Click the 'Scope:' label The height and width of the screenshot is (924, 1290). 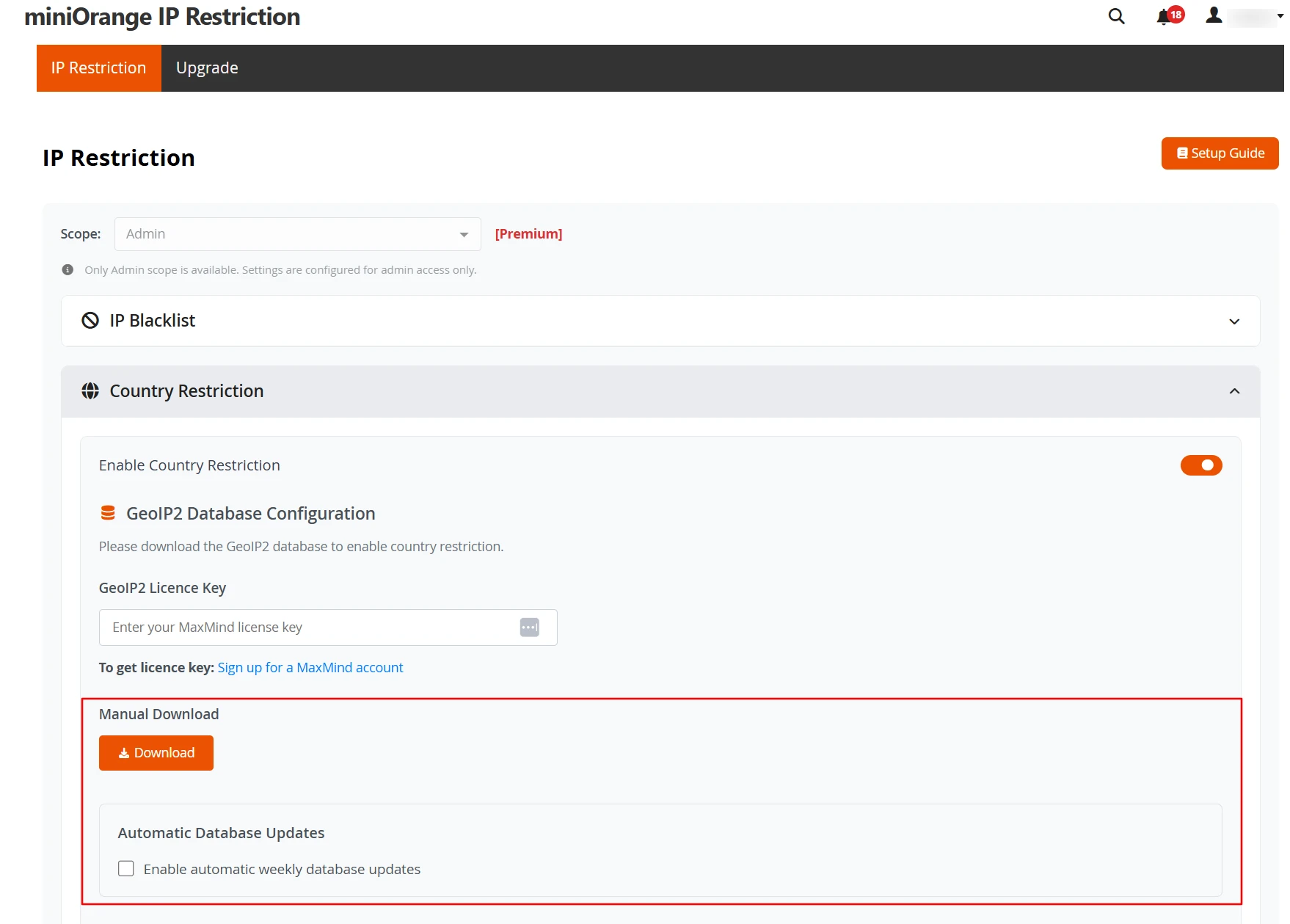81,234
